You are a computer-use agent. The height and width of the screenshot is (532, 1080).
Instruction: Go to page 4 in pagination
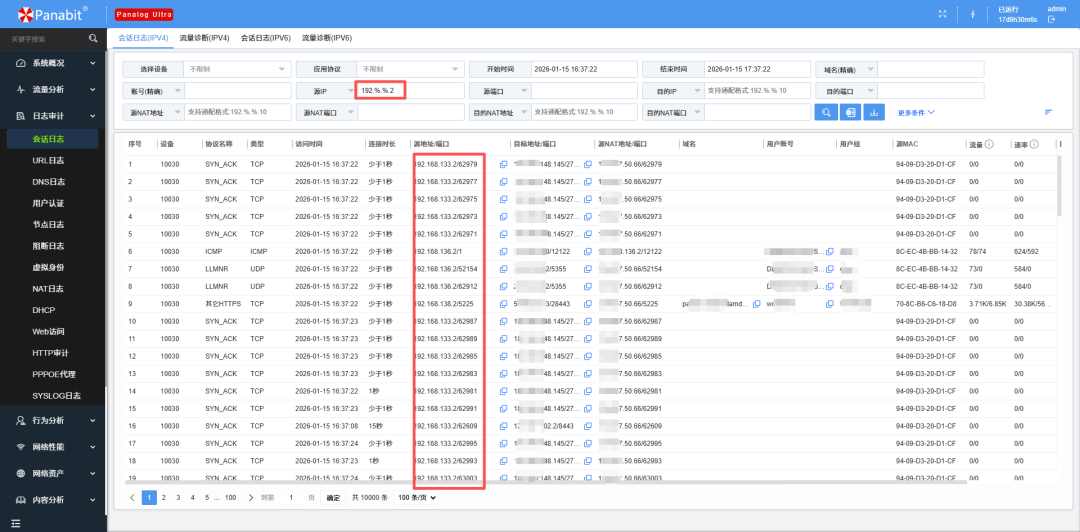click(192, 497)
